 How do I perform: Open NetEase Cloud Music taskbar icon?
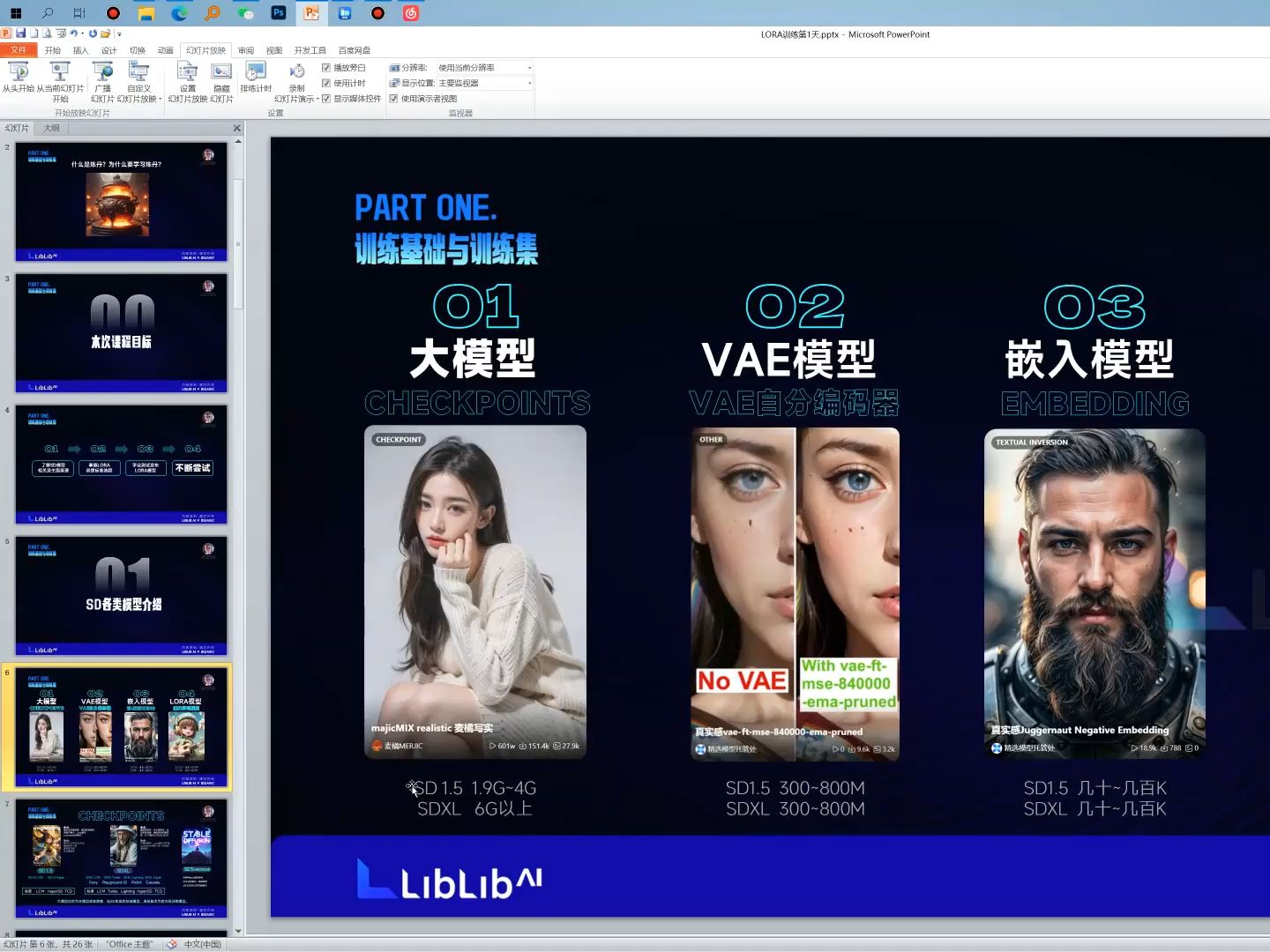[x=411, y=13]
